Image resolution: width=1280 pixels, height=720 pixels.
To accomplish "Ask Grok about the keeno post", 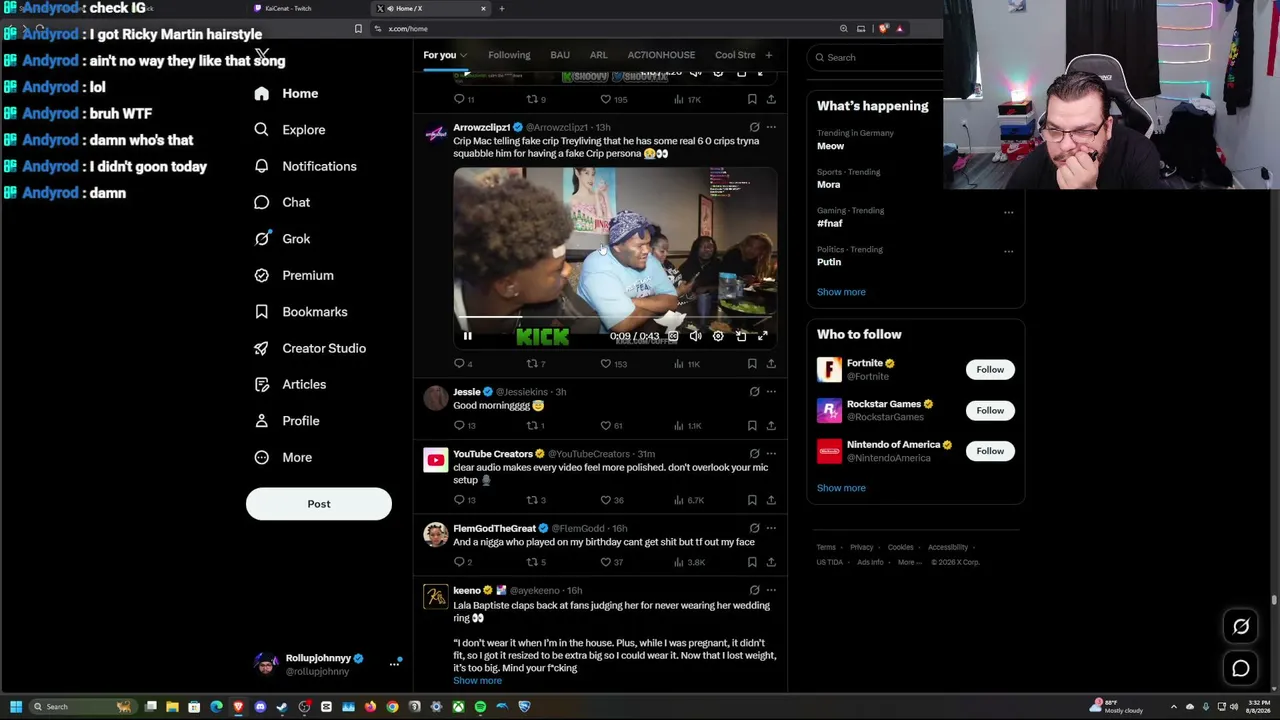I will coord(754,590).
